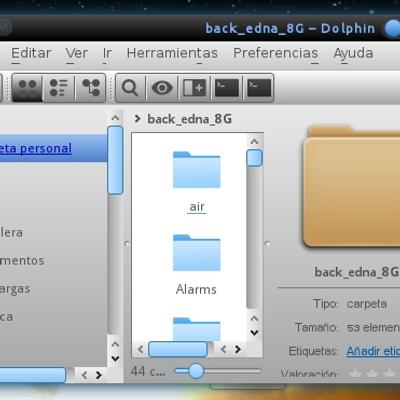Switch to tree columns view mode
Image resolution: width=400 pixels, height=400 pixels.
pyautogui.click(x=91, y=88)
